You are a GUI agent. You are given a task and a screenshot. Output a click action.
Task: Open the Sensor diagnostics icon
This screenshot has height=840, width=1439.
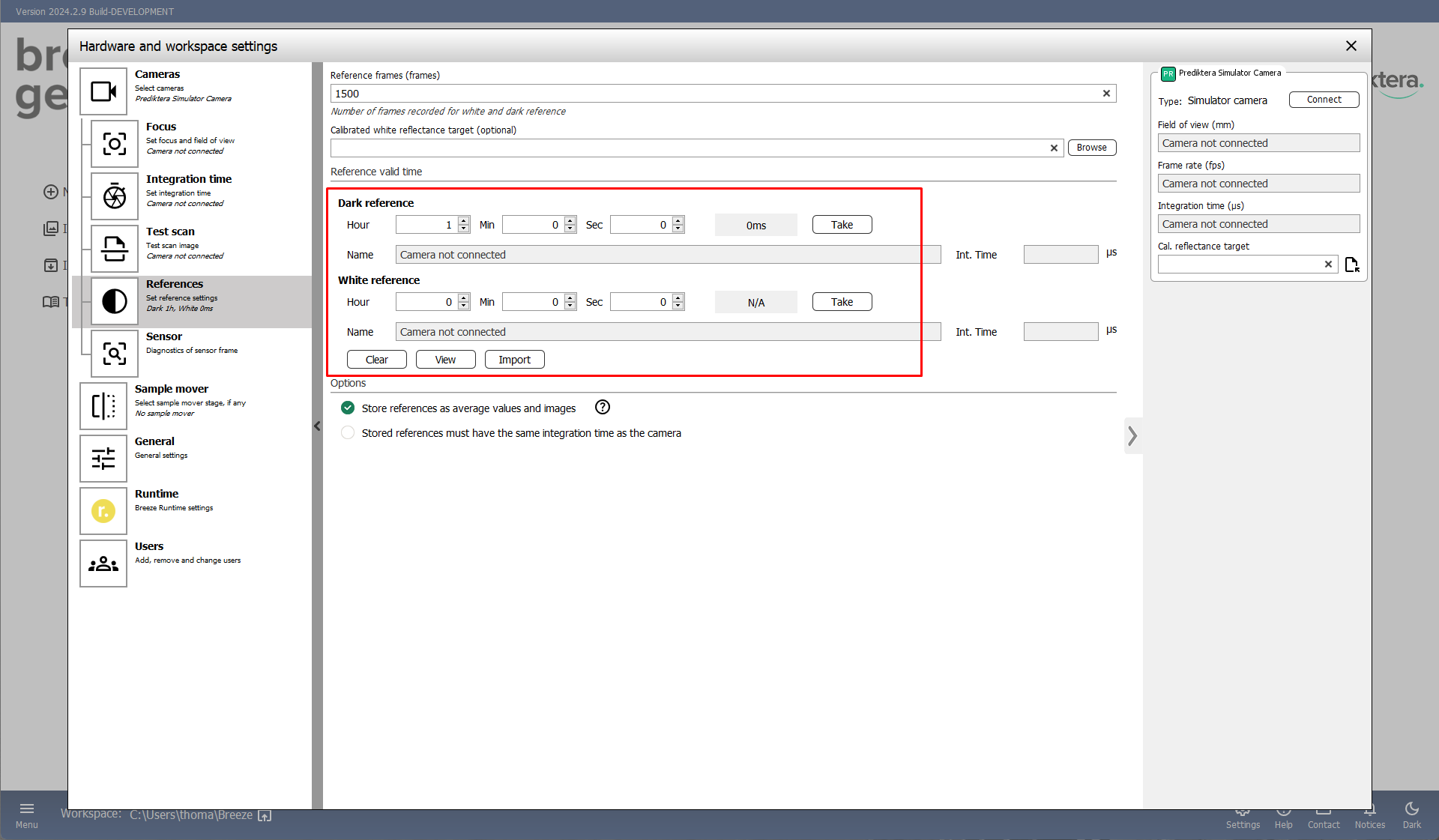pyautogui.click(x=115, y=354)
